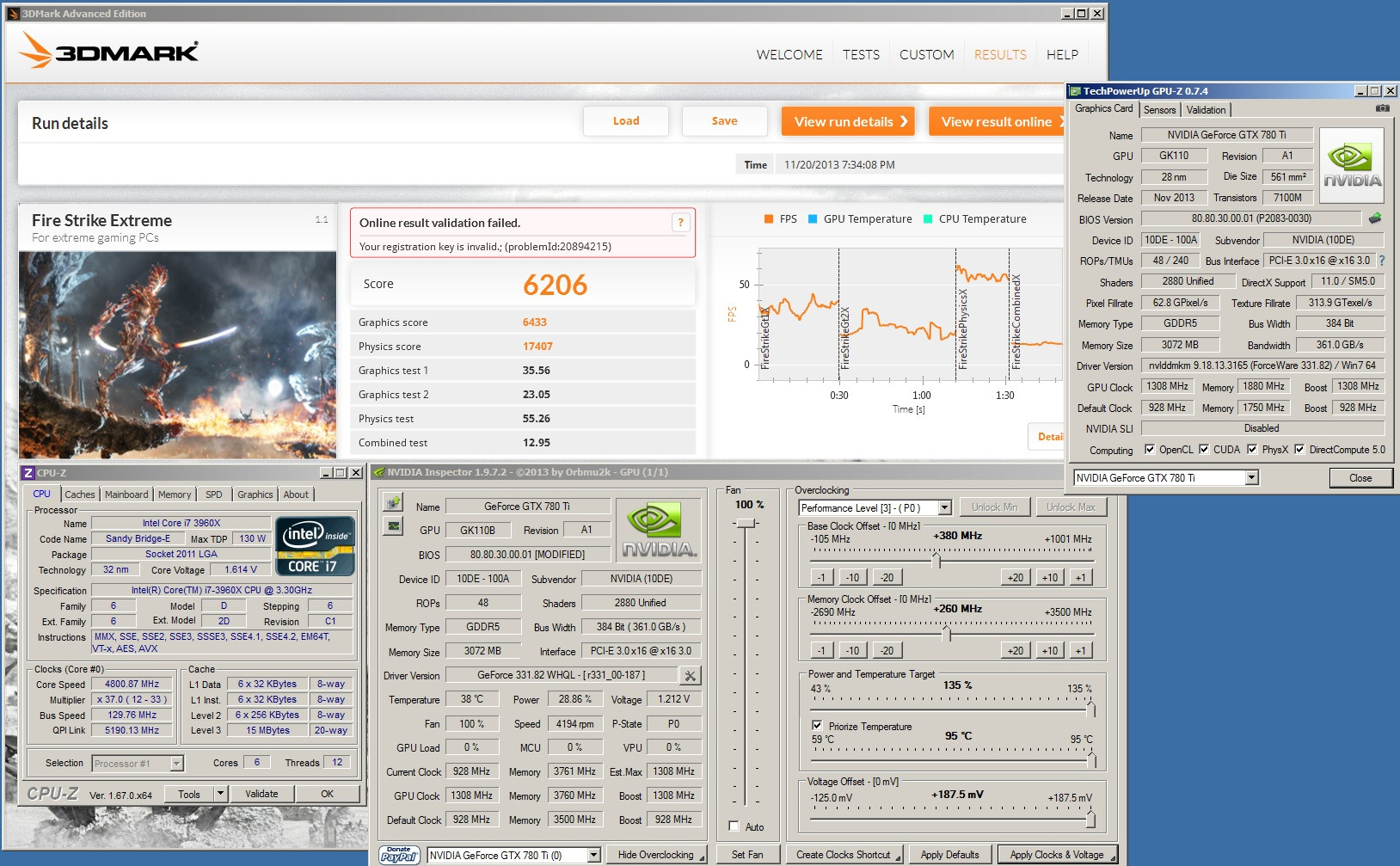Screen dimensions: 1400x866
Task: Click Hide Overclocking button
Action: [656, 855]
